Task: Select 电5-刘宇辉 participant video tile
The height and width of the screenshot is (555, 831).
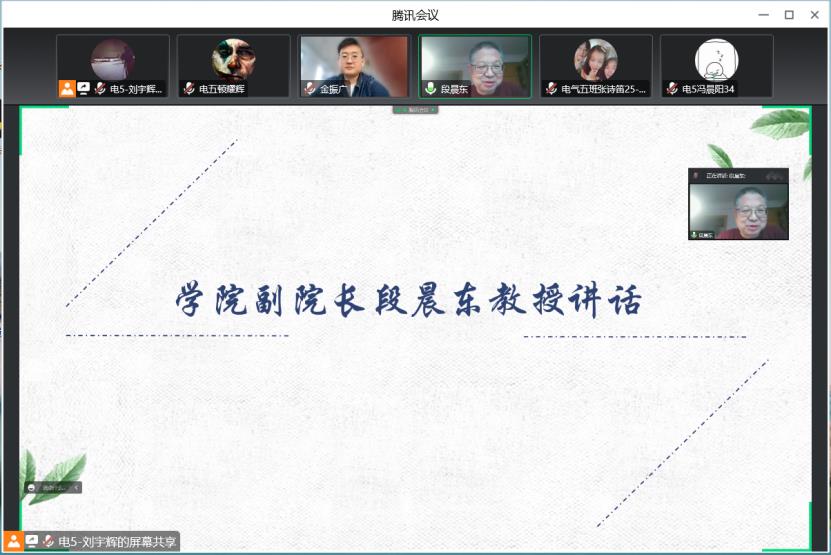Action: click(112, 60)
